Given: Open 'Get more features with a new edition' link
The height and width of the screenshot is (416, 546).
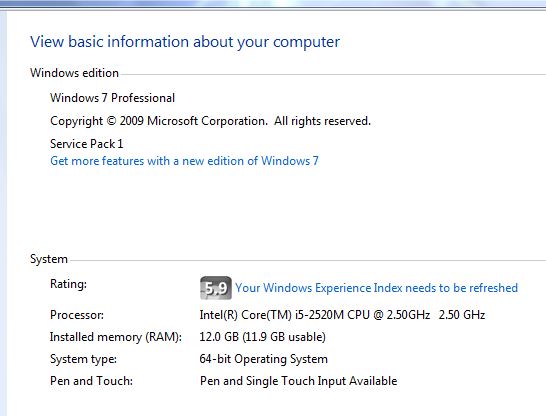Looking at the screenshot, I should (184, 161).
